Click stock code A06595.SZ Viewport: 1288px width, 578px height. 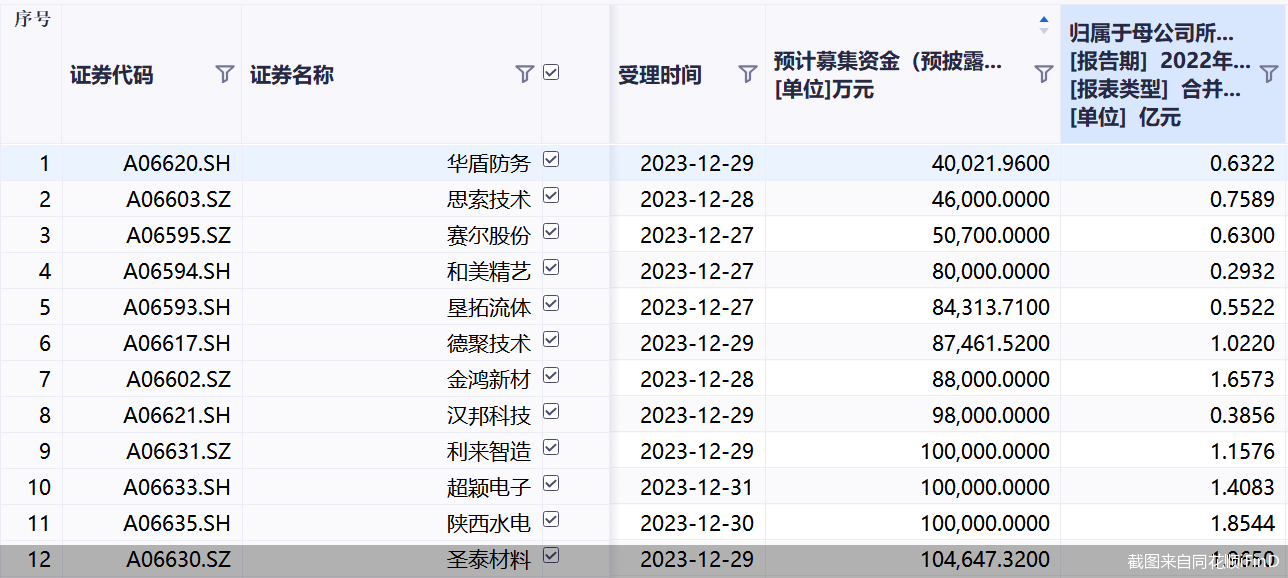click(178, 236)
